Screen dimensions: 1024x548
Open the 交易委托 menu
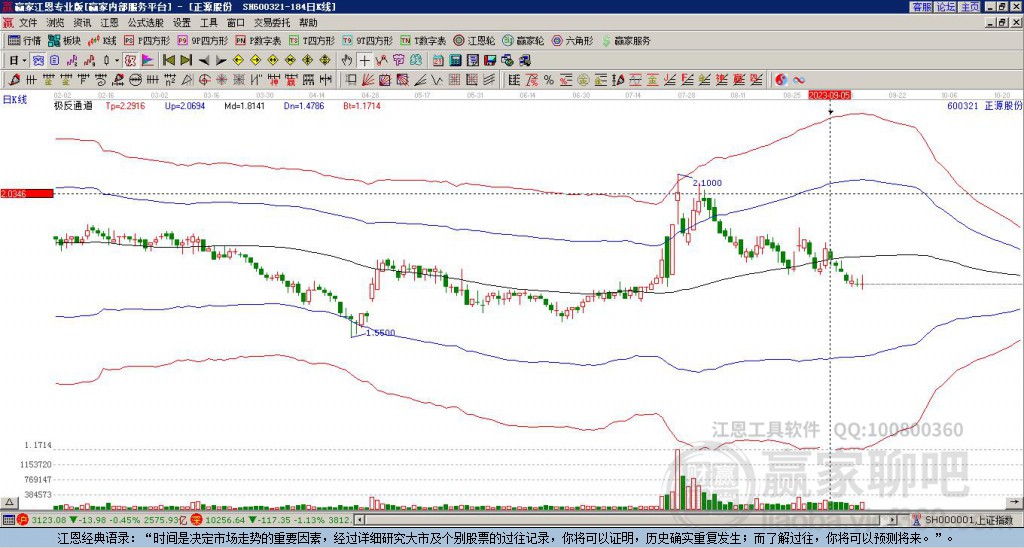point(272,23)
